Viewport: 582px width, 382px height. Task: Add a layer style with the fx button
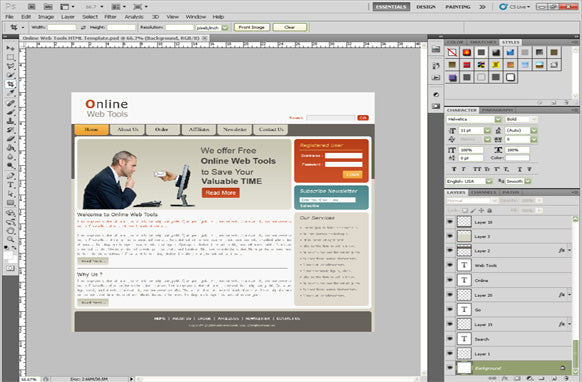[x=504, y=379]
